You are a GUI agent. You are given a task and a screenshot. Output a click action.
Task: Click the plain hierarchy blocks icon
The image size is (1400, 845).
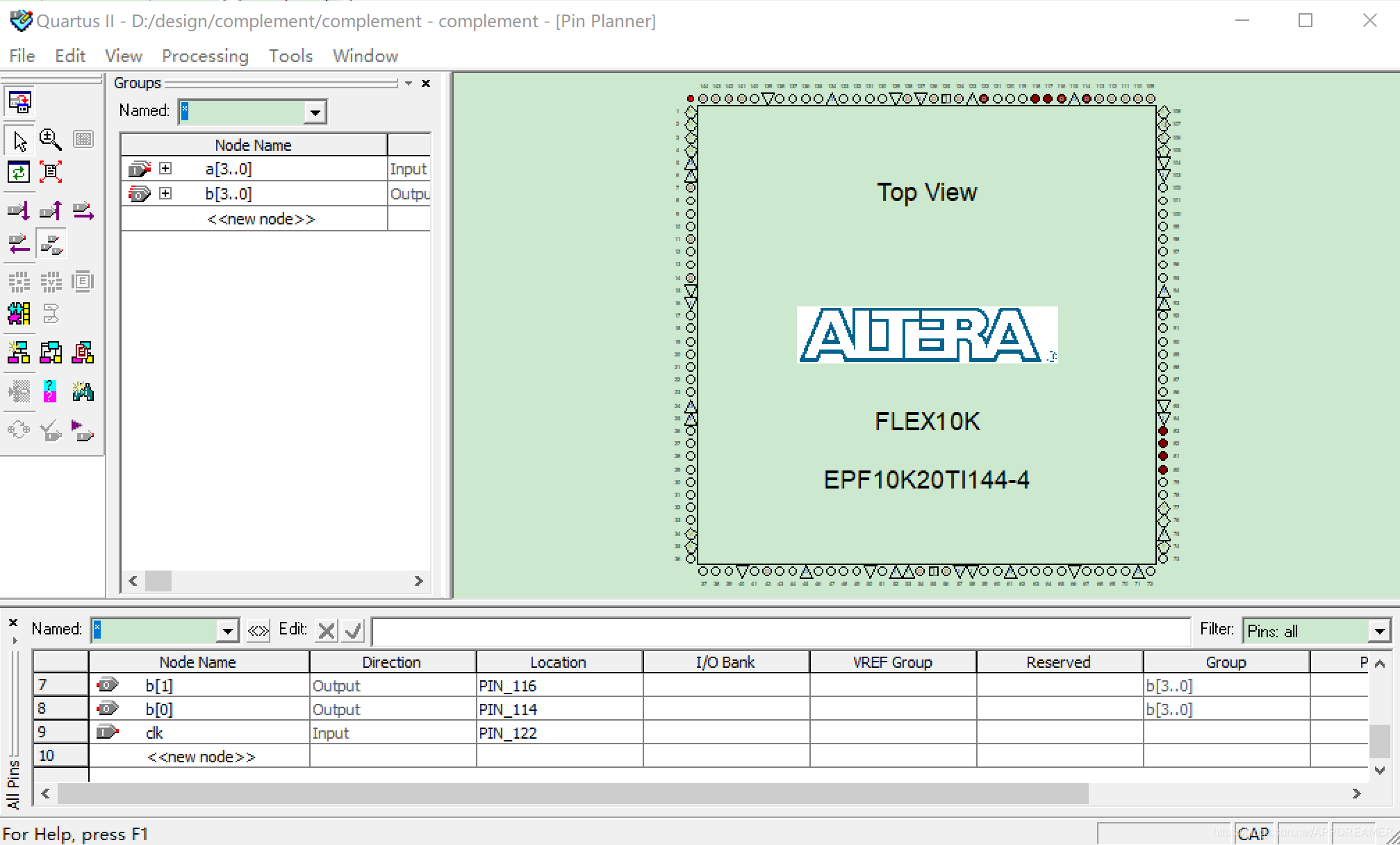coord(50,352)
